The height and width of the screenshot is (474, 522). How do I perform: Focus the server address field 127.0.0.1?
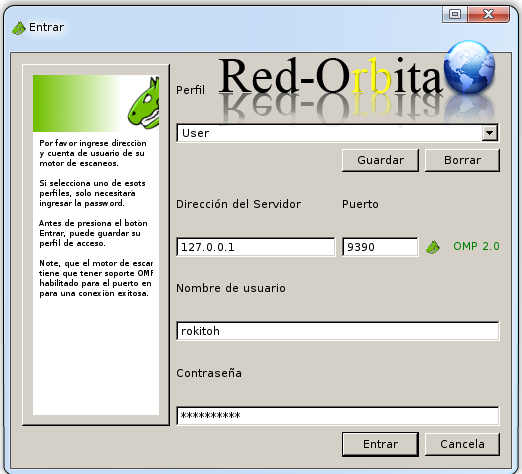[x=256, y=247]
